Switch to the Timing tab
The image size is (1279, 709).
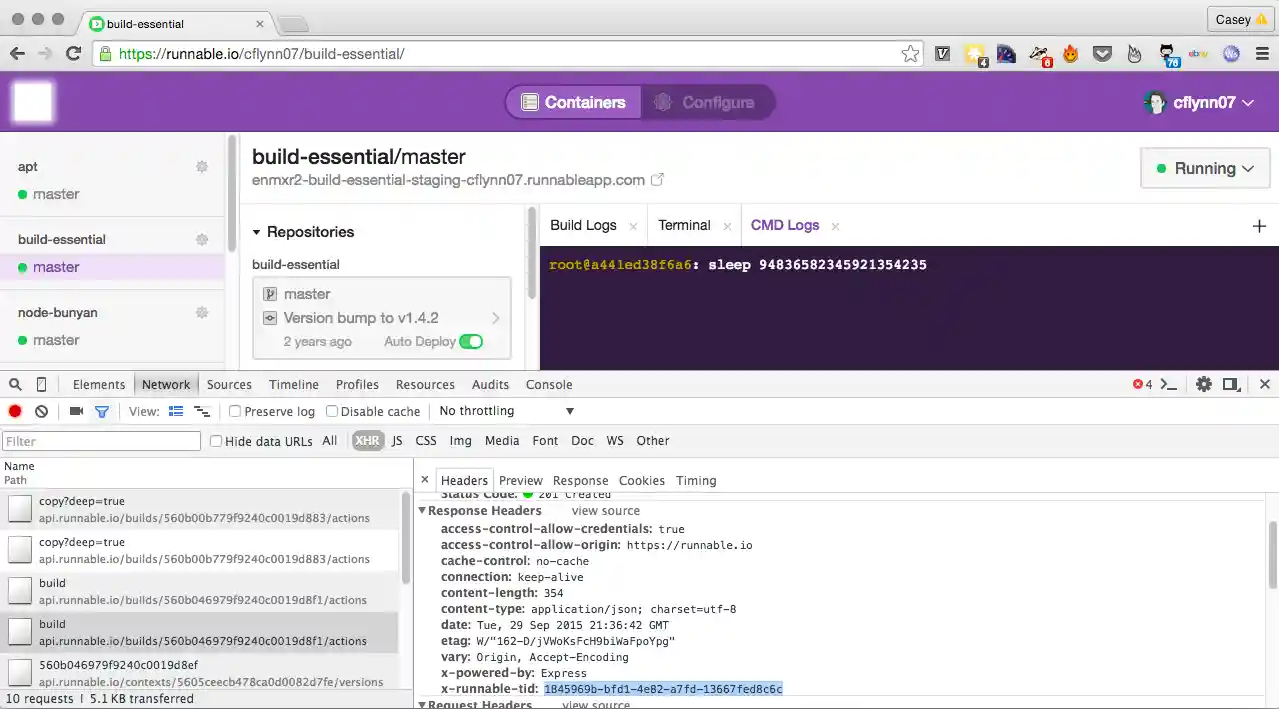pyautogui.click(x=696, y=481)
